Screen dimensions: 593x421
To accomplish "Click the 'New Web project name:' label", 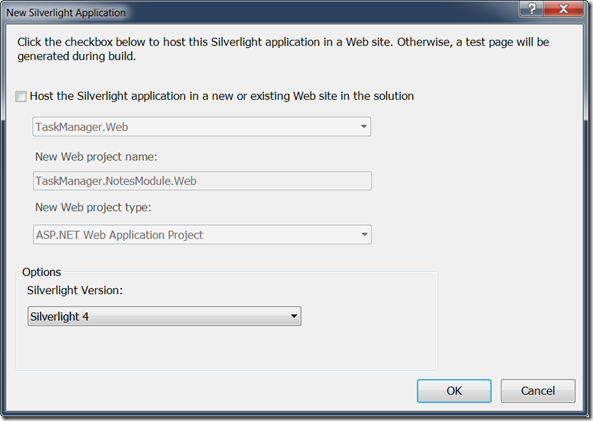I will click(x=96, y=157).
